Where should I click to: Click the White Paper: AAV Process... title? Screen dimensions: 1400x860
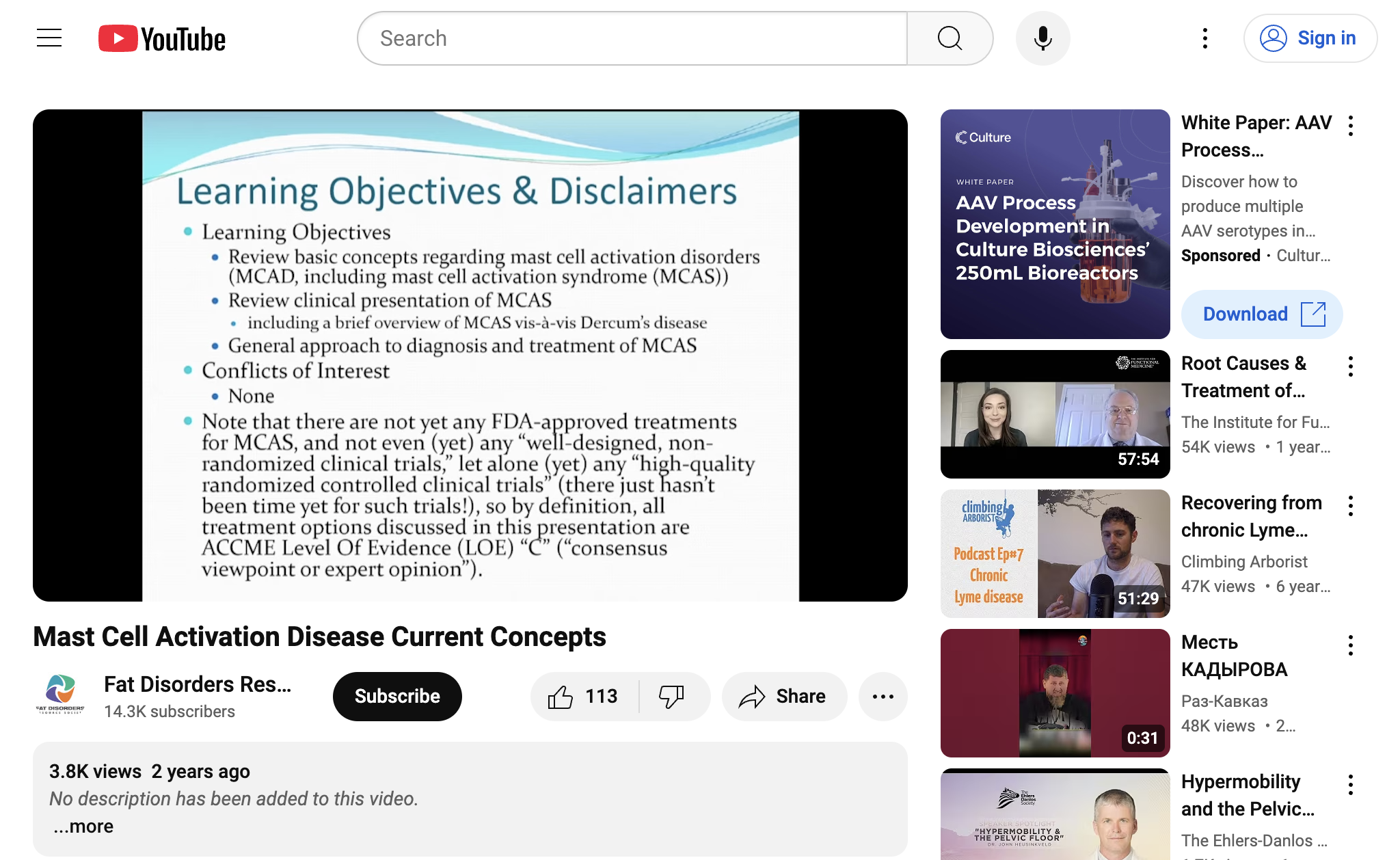[x=1256, y=136]
